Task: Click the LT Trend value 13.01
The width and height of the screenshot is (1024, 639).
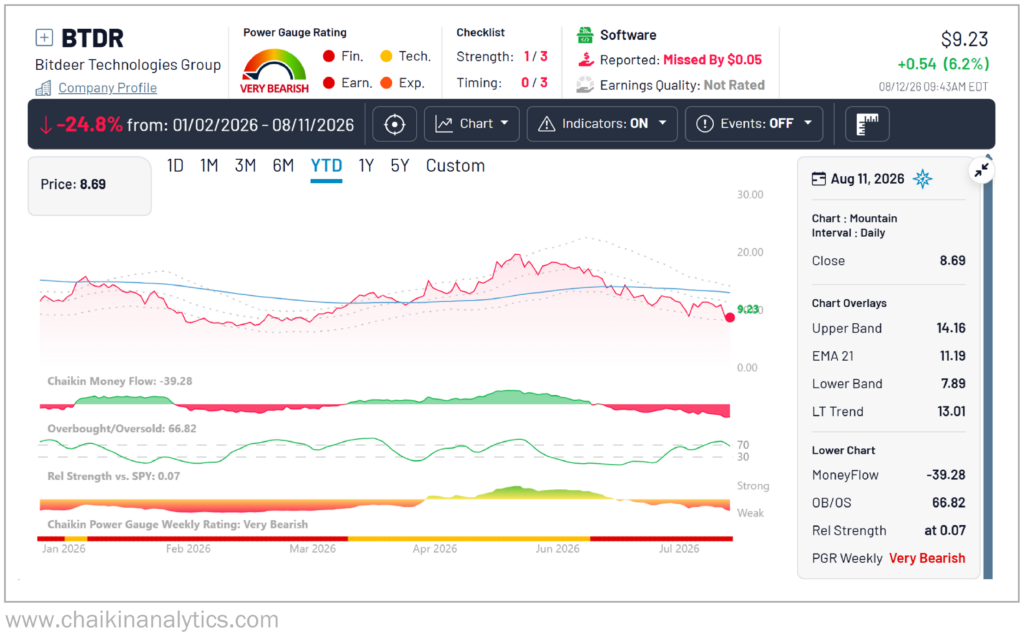Action: (x=952, y=412)
